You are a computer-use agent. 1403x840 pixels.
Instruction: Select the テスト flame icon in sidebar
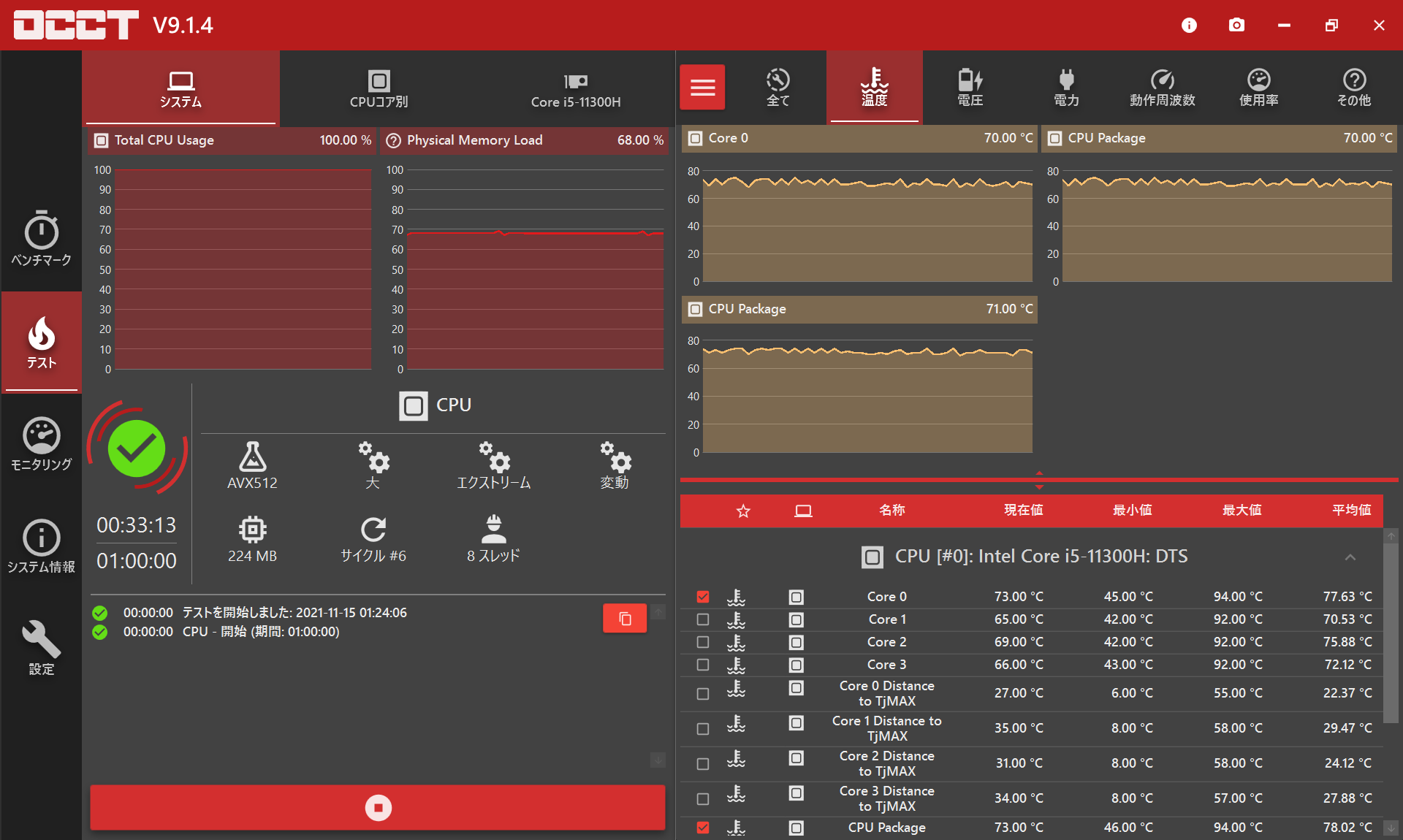(x=42, y=342)
